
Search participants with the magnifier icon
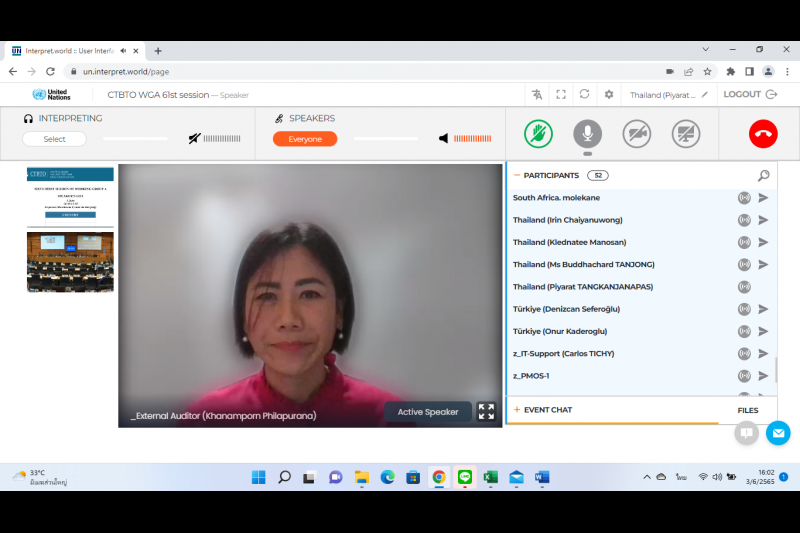coord(764,175)
